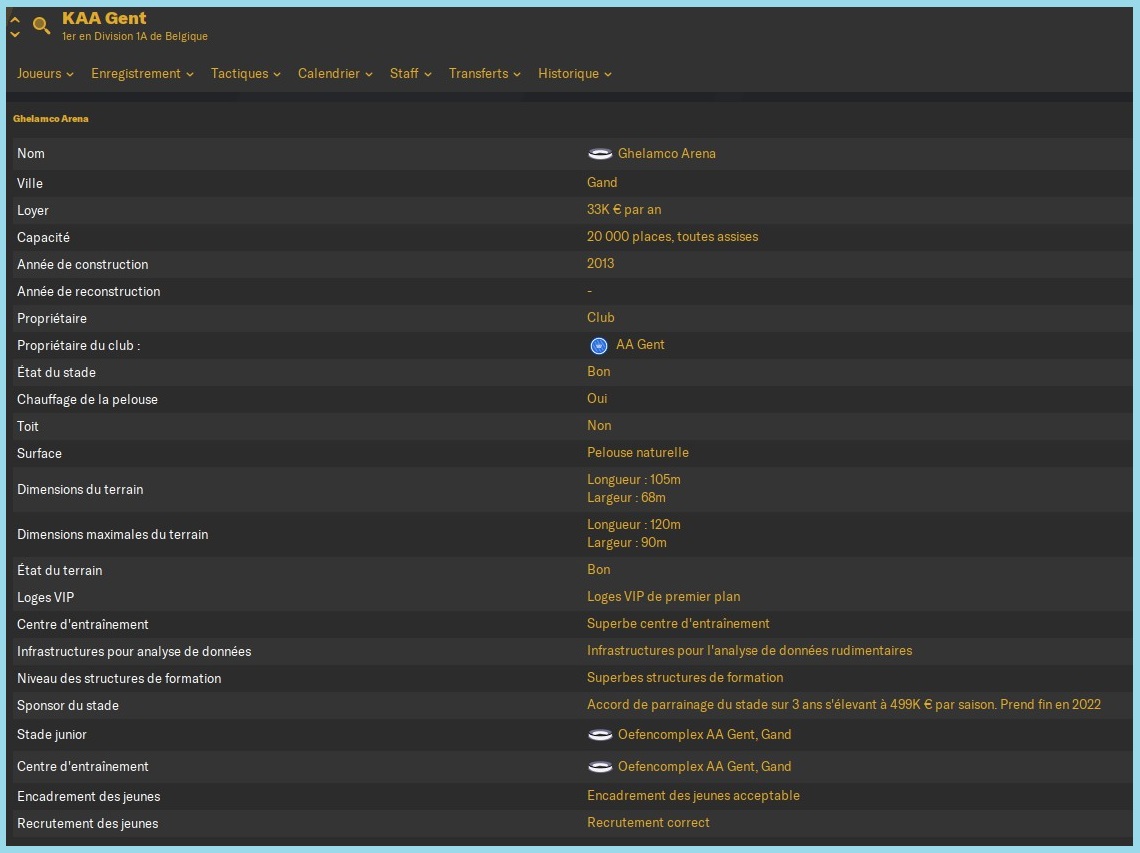Click État du terrain value Bon
This screenshot has width=1140, height=853.
(598, 569)
